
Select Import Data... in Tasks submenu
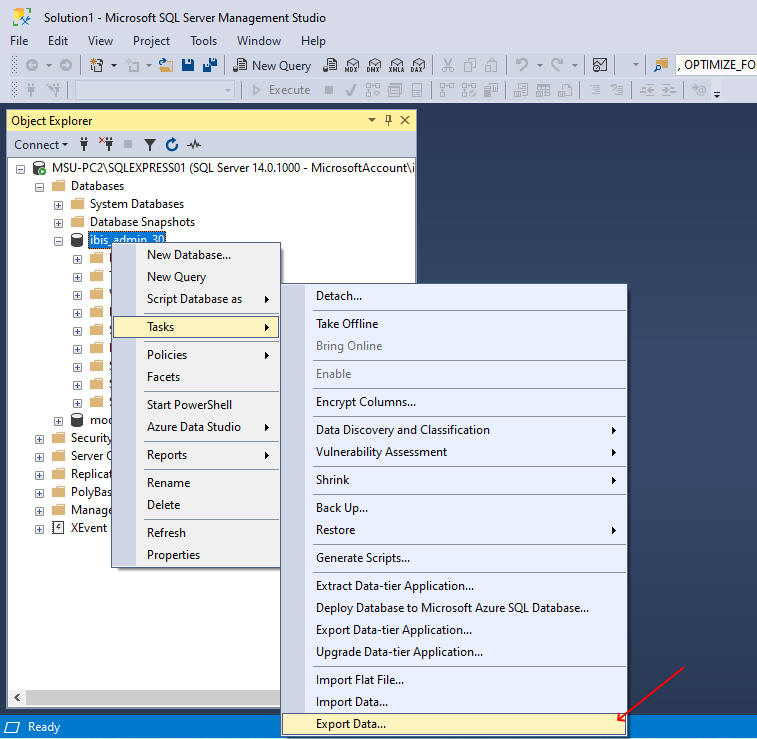[454, 702]
